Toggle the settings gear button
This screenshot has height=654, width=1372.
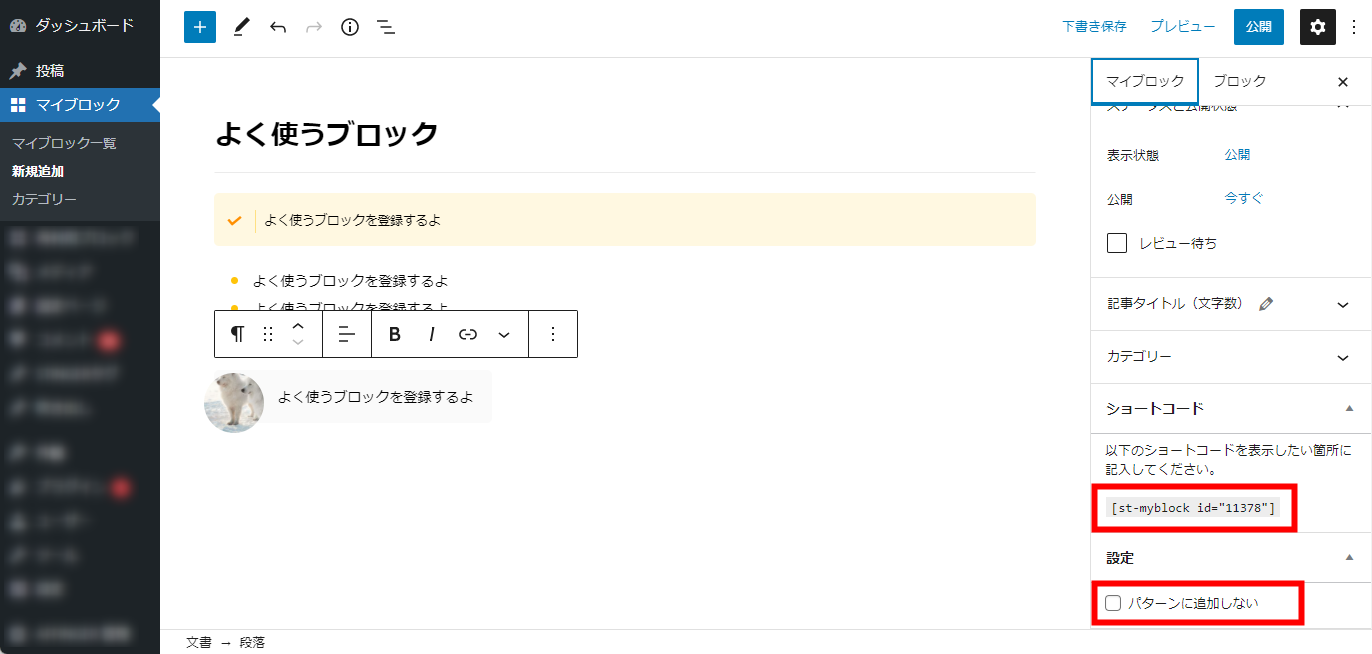click(x=1318, y=27)
